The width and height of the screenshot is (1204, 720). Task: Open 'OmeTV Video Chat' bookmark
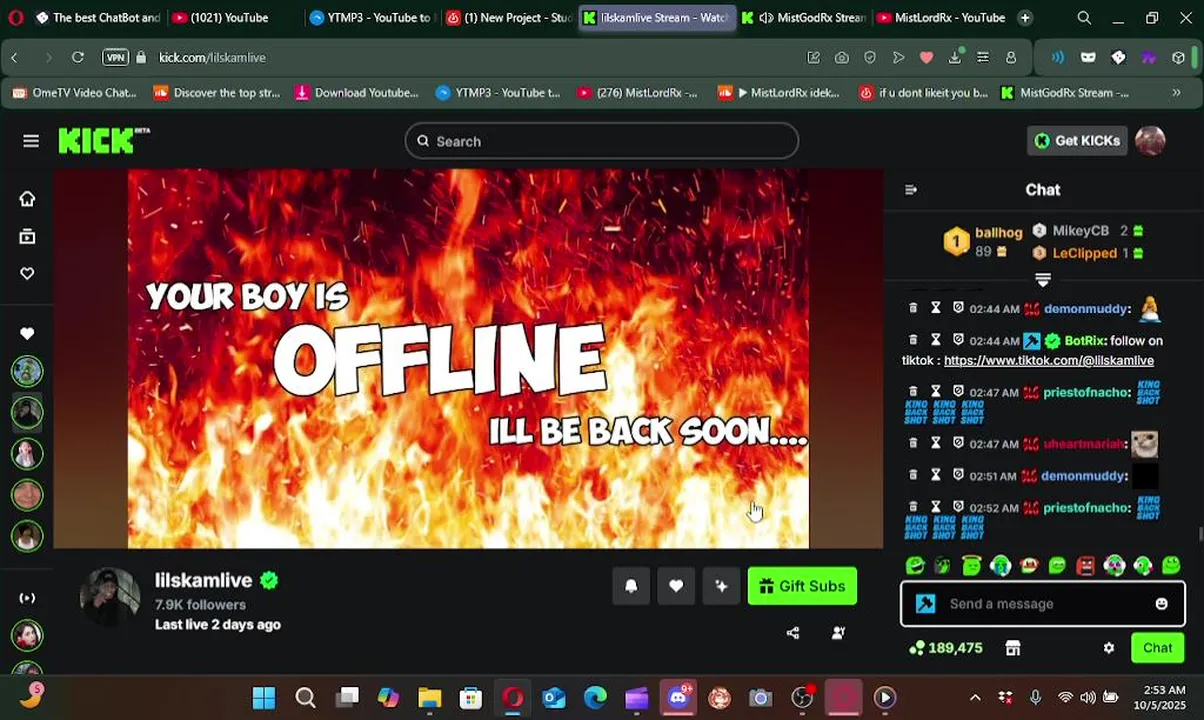74,93
